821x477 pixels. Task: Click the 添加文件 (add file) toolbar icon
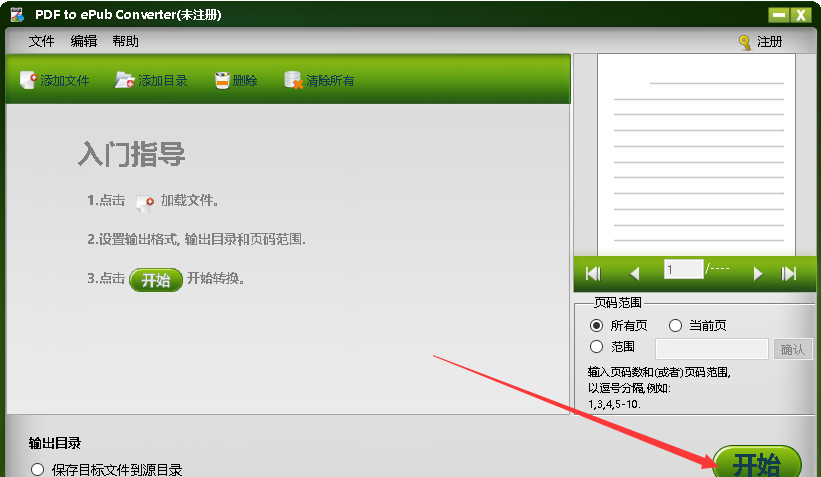point(28,80)
